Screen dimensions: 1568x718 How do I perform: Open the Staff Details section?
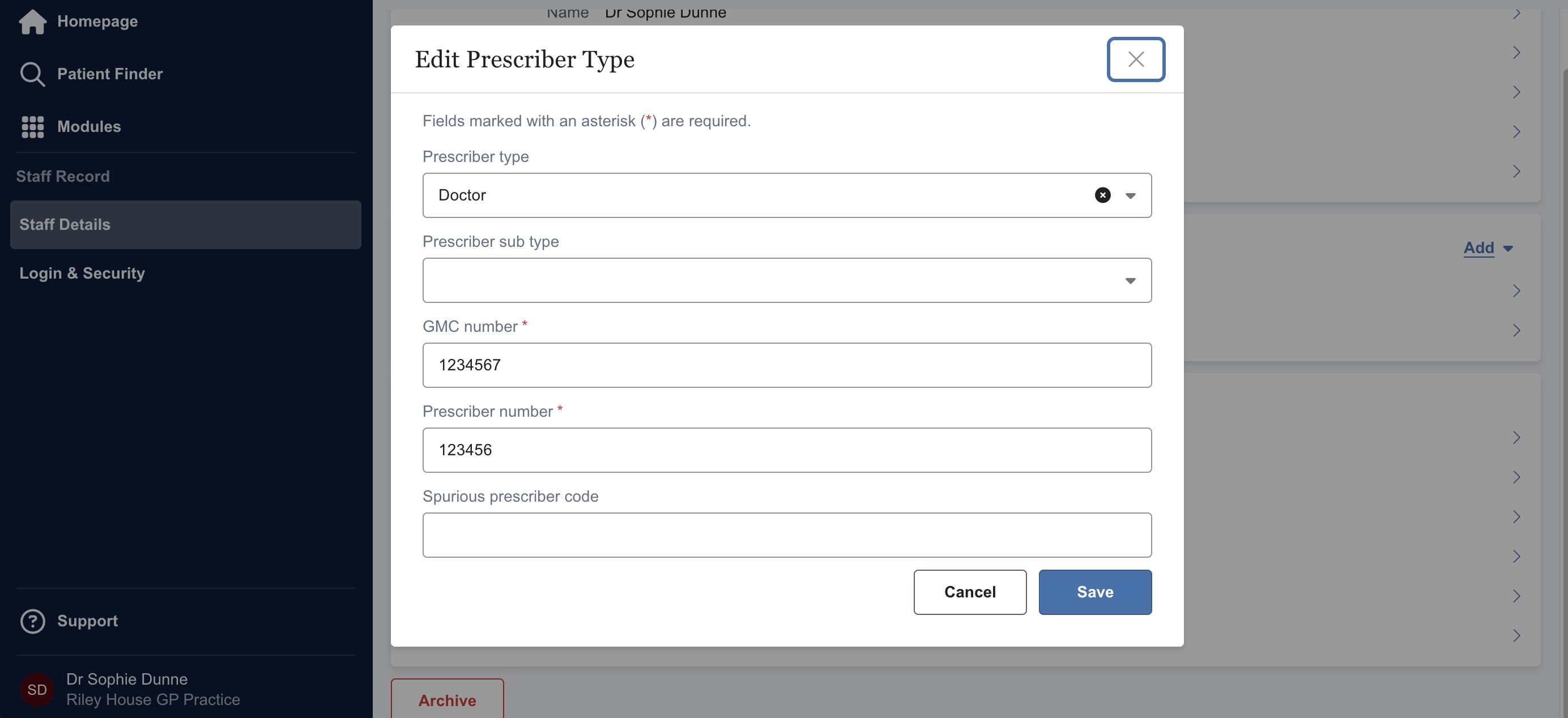[x=186, y=225]
